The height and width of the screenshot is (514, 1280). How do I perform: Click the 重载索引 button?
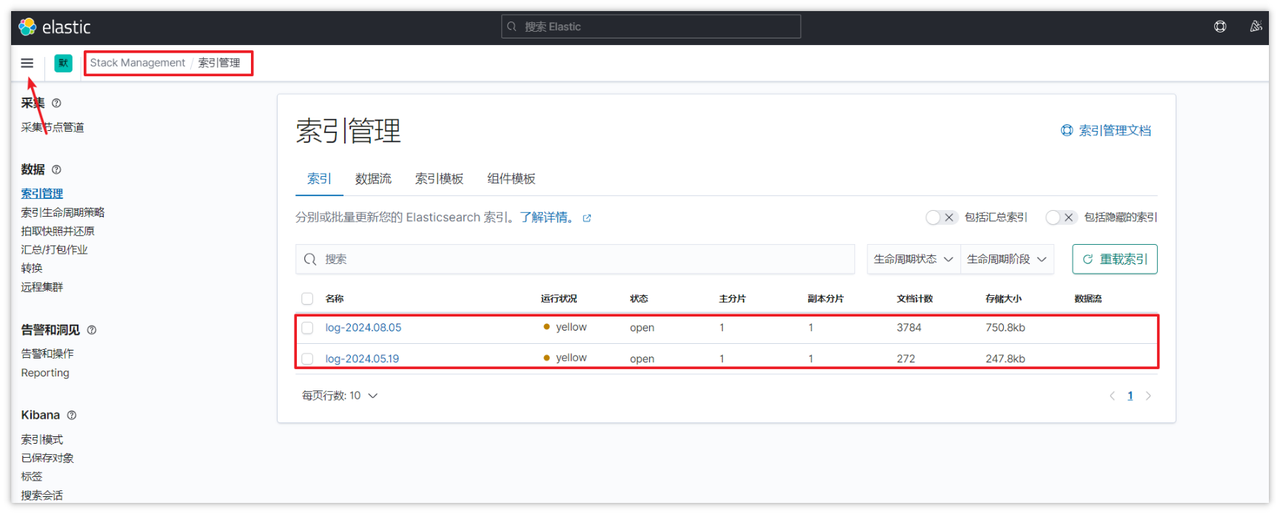click(x=1115, y=259)
